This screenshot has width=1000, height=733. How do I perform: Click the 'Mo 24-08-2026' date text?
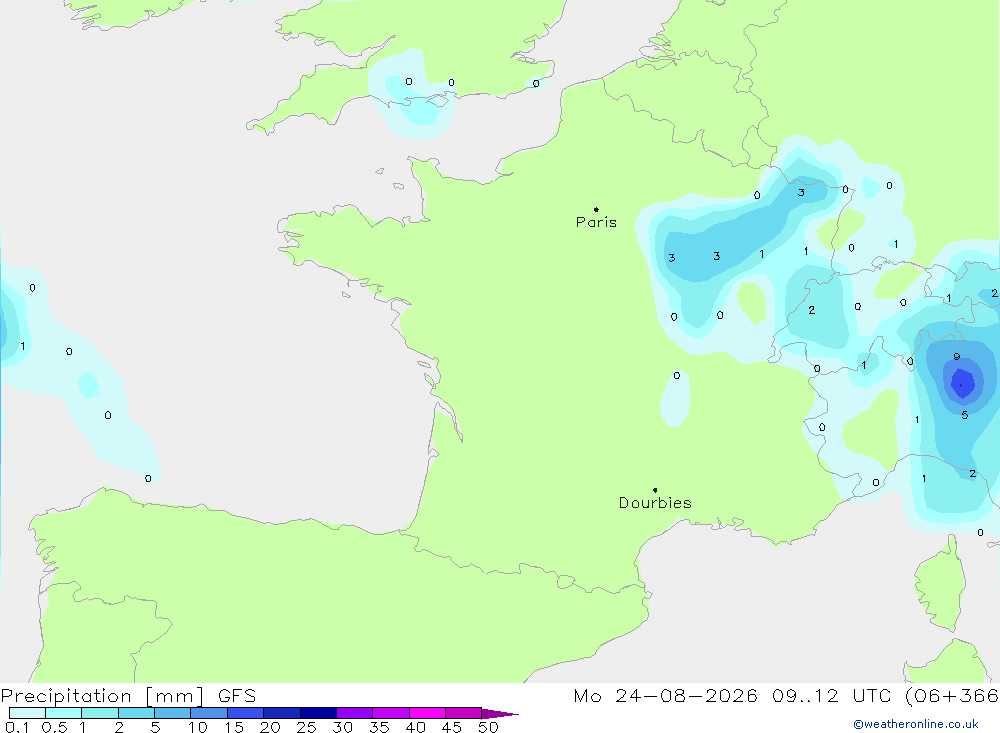pos(665,695)
